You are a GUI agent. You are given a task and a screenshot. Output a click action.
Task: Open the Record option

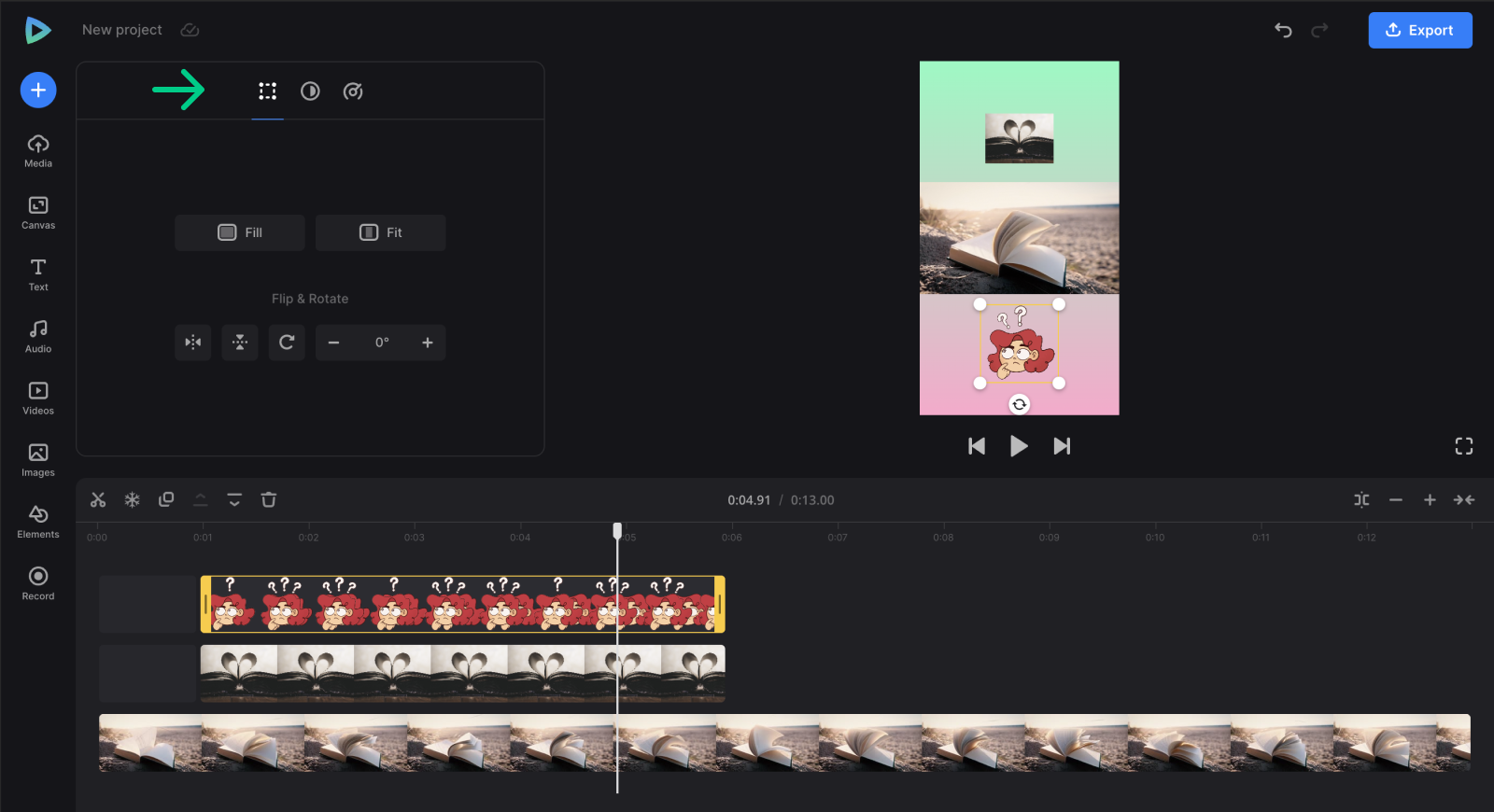coord(38,583)
